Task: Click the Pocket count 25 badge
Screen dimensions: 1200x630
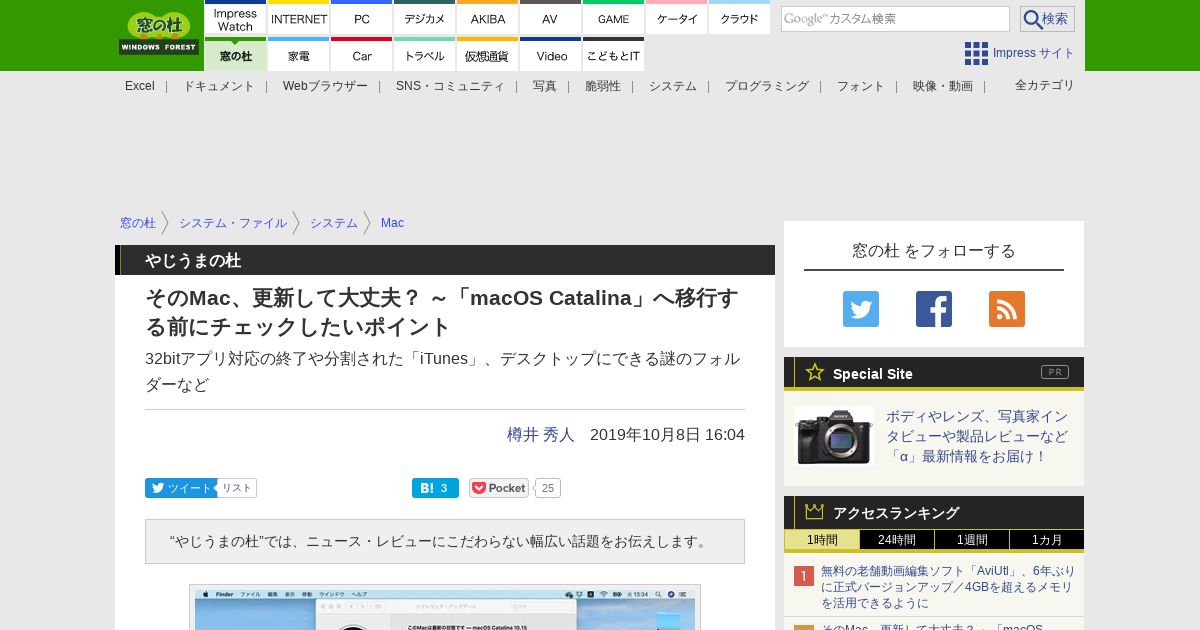Action: click(x=547, y=488)
